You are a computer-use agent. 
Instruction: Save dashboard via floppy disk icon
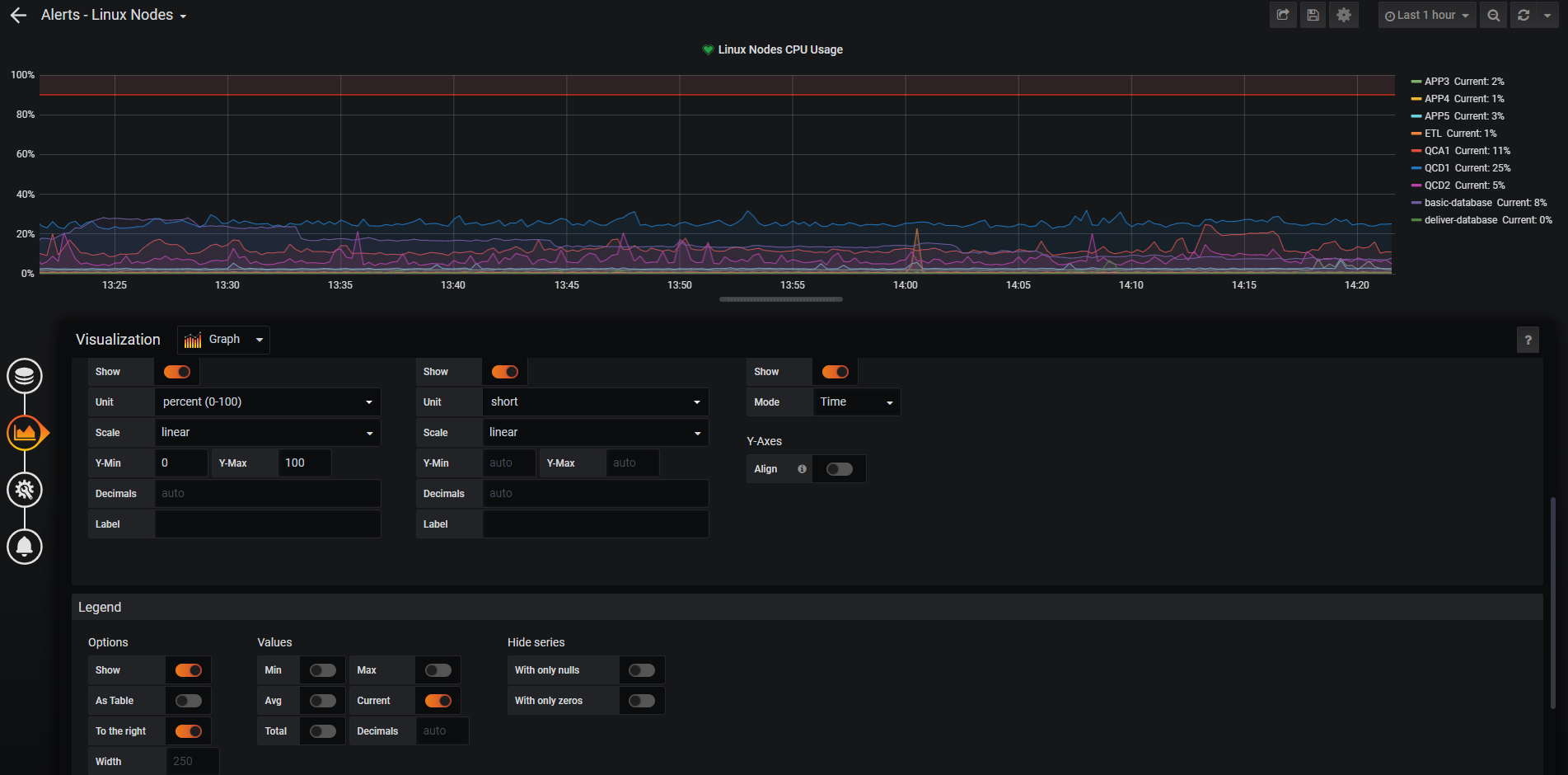tap(1313, 15)
